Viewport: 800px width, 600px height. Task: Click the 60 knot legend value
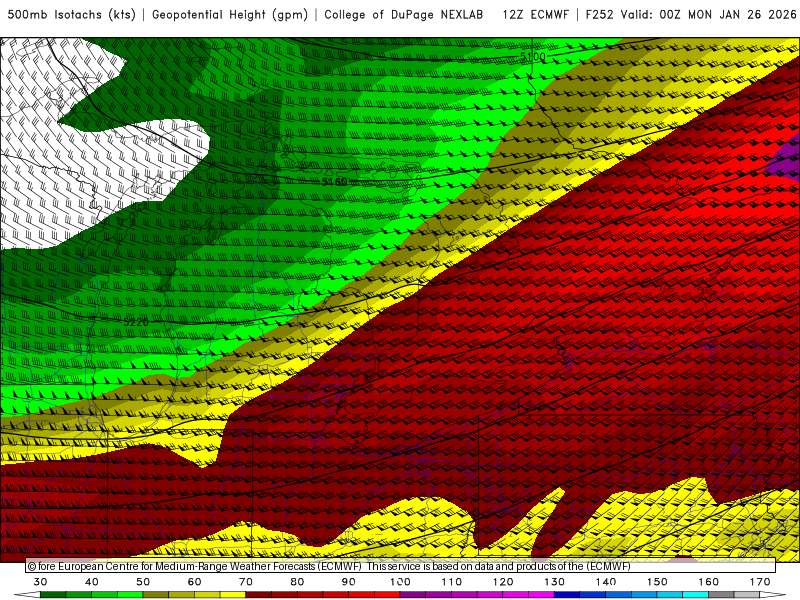194,582
